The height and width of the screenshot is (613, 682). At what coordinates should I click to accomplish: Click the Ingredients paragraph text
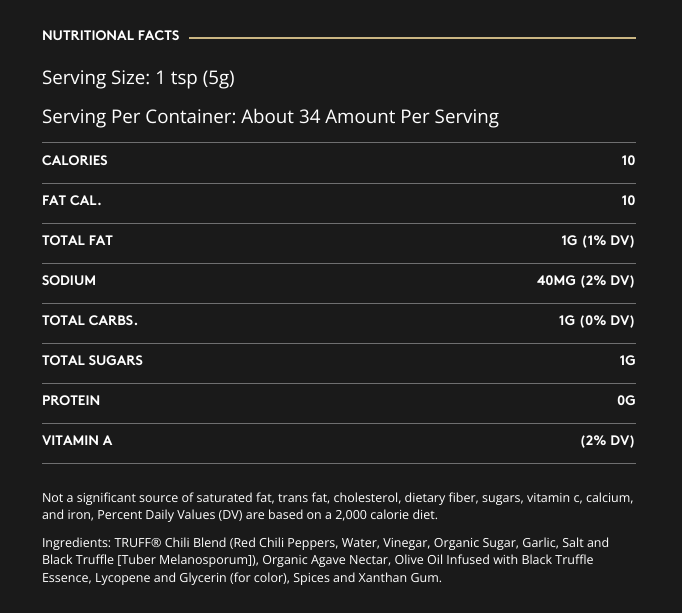point(325,560)
